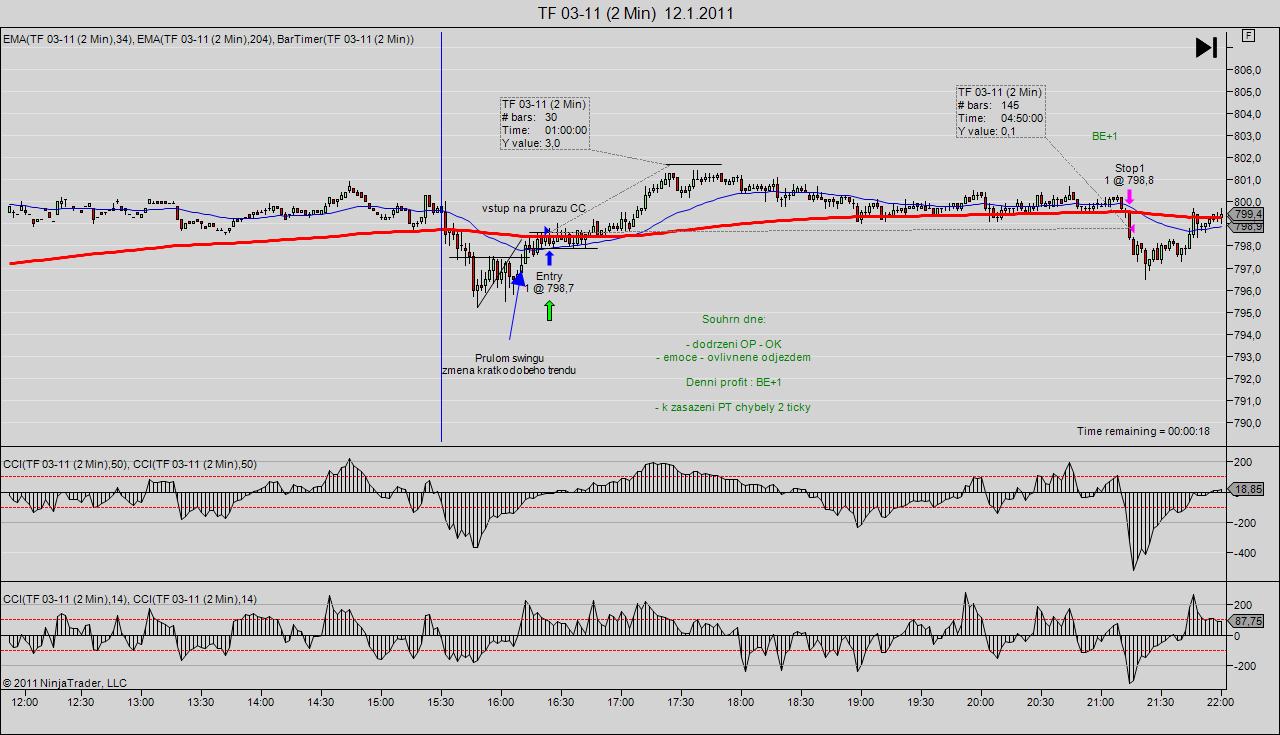Viewport: 1280px width, 735px height.
Task: Click the 790,0 price axis label
Action: click(1248, 423)
